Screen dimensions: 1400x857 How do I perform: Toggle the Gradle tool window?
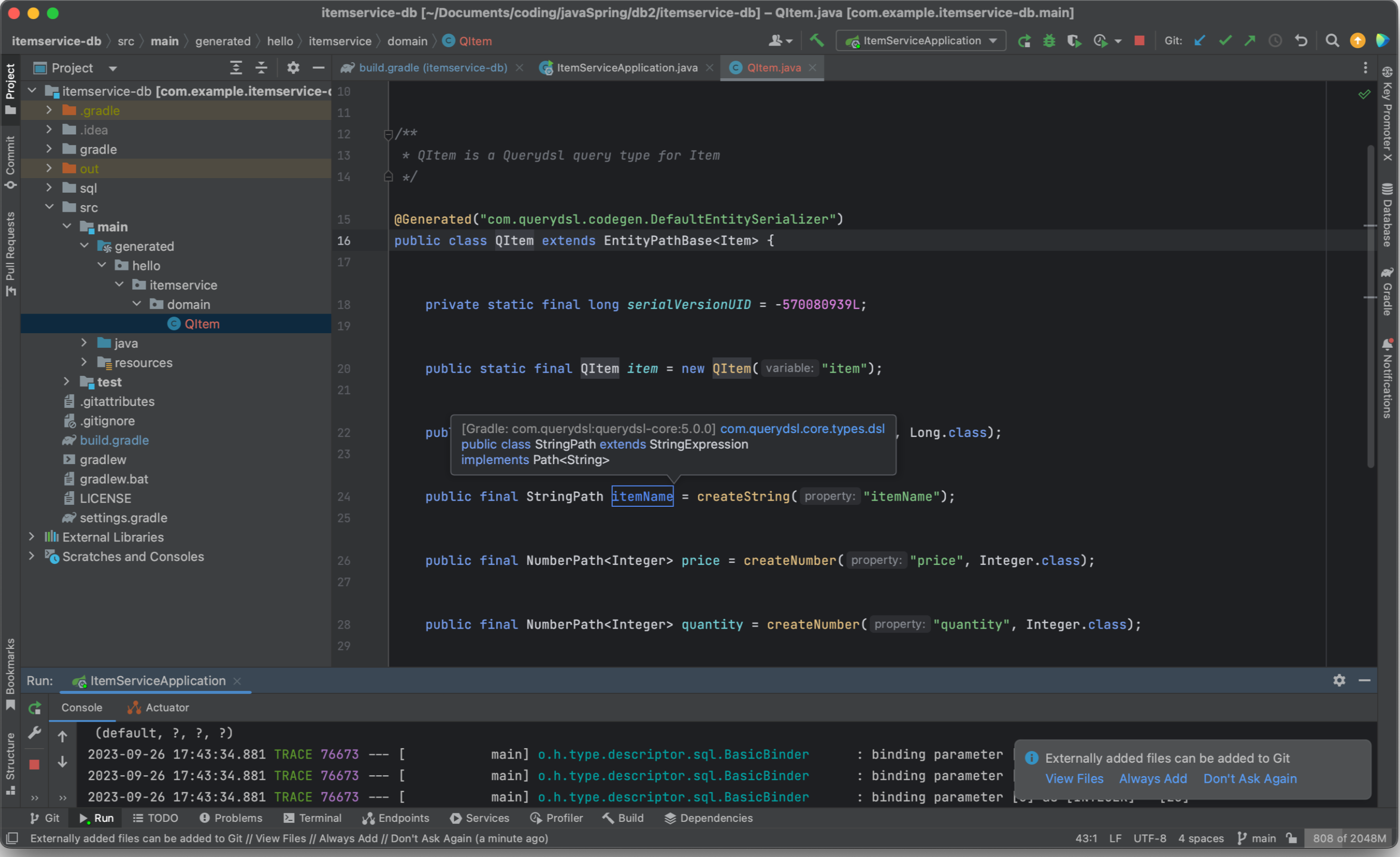[1387, 292]
